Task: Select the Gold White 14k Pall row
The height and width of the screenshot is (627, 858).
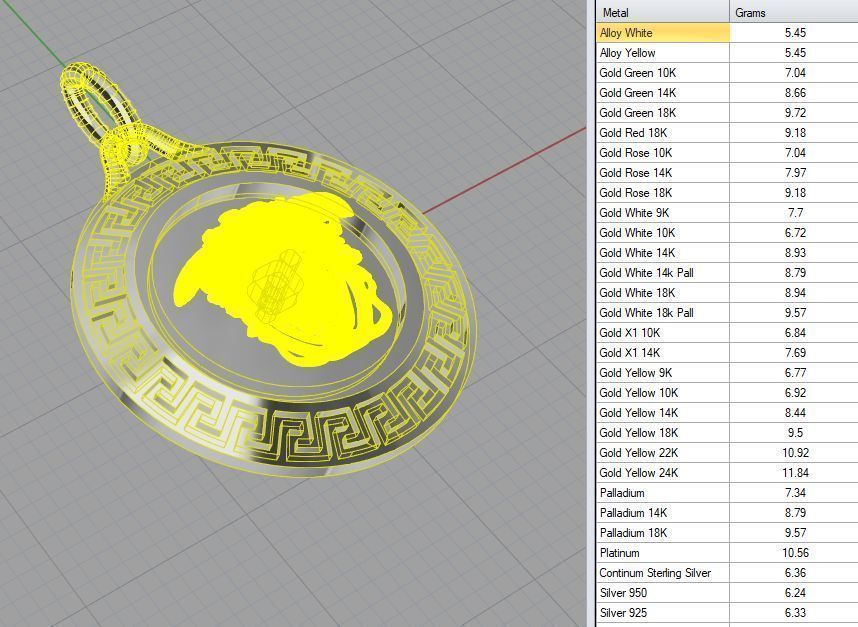Action: point(727,272)
